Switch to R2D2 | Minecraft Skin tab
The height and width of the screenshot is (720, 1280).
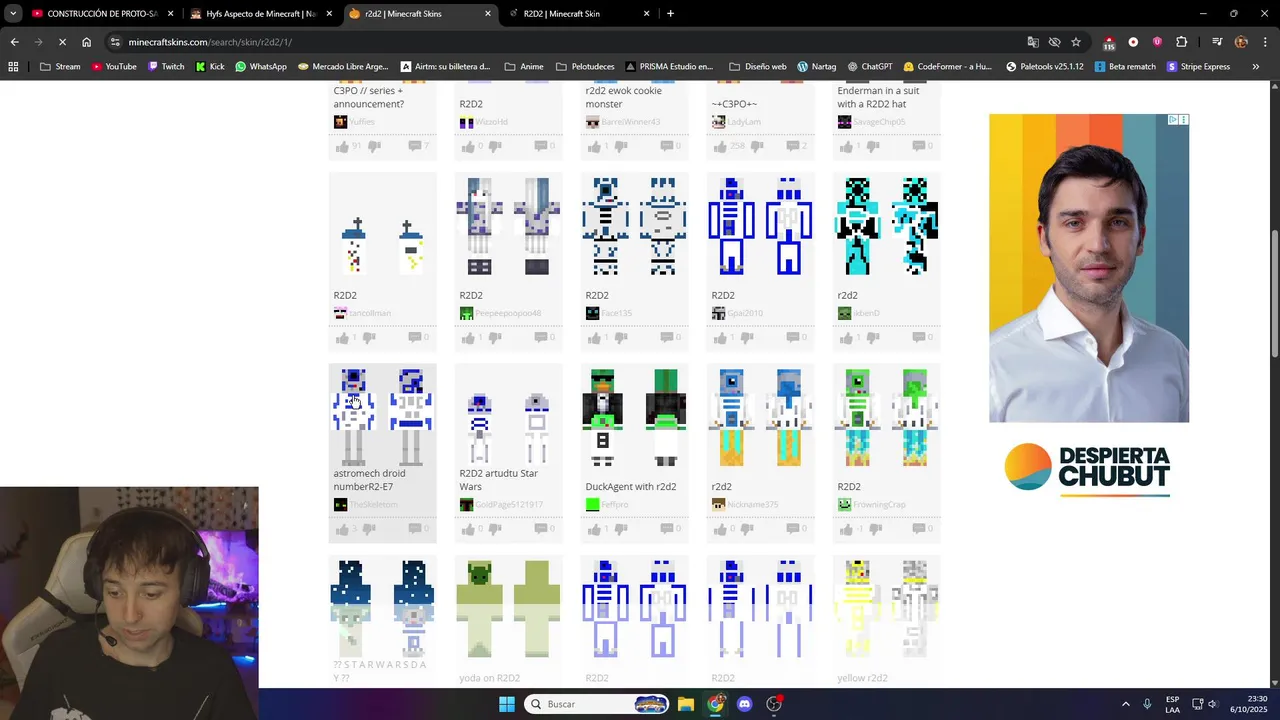(x=579, y=14)
